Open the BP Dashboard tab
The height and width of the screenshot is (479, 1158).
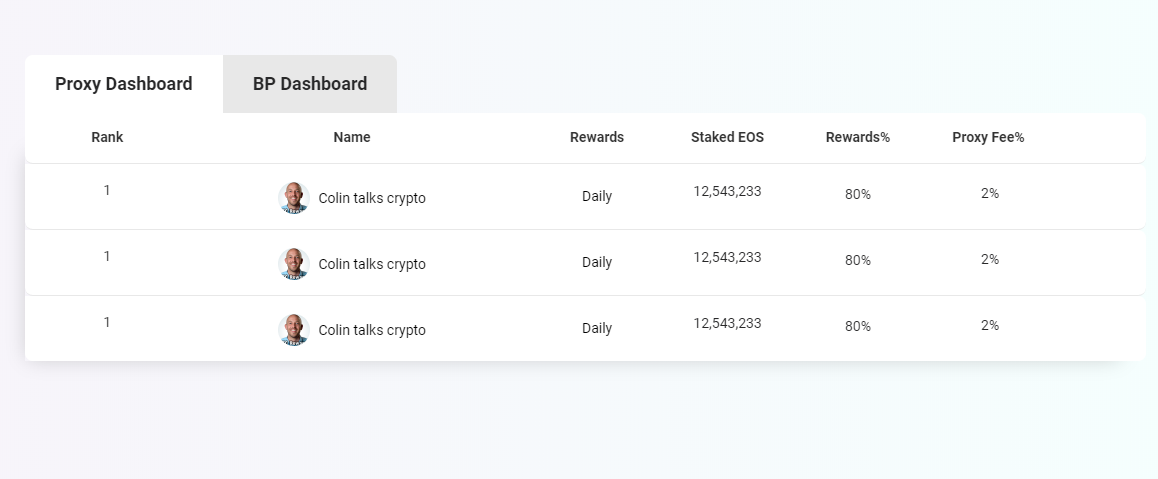tap(310, 84)
